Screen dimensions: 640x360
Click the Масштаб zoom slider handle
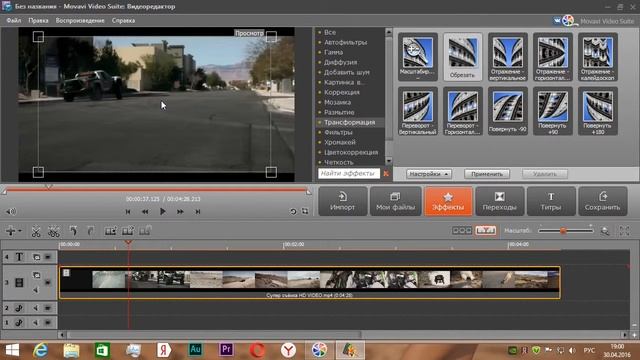[x=563, y=231]
